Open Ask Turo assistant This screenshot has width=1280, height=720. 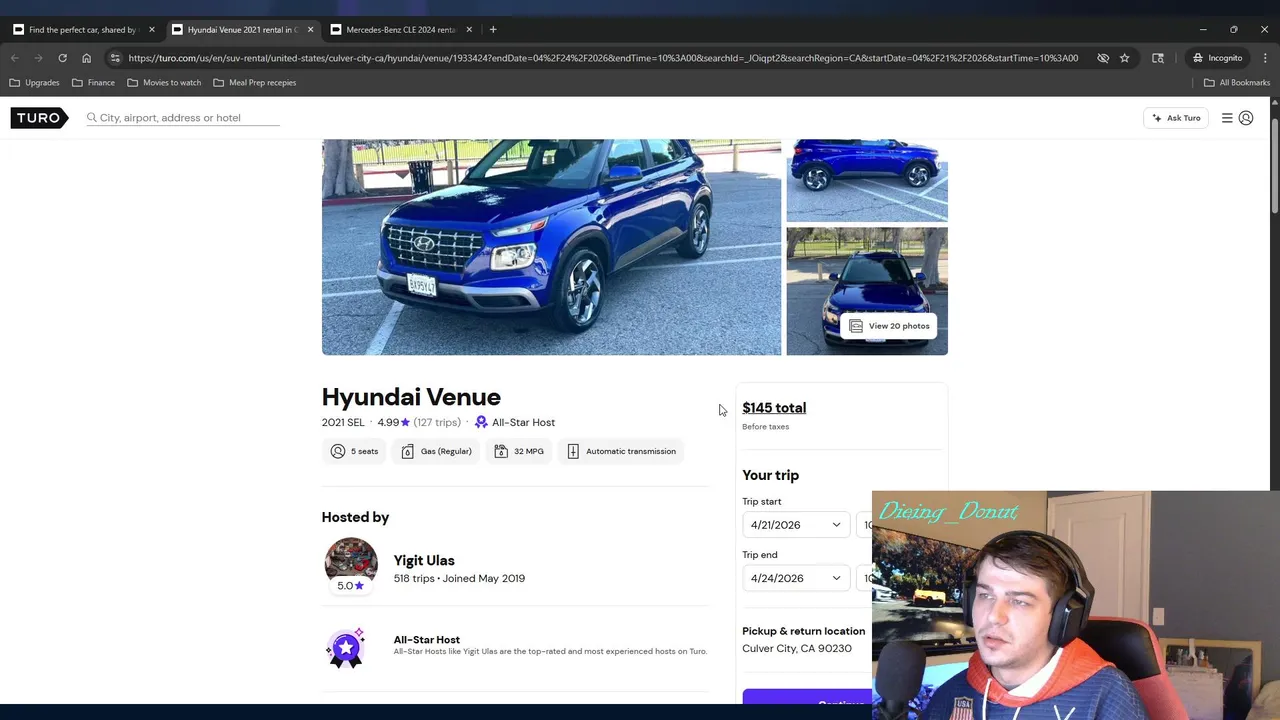(x=1176, y=118)
